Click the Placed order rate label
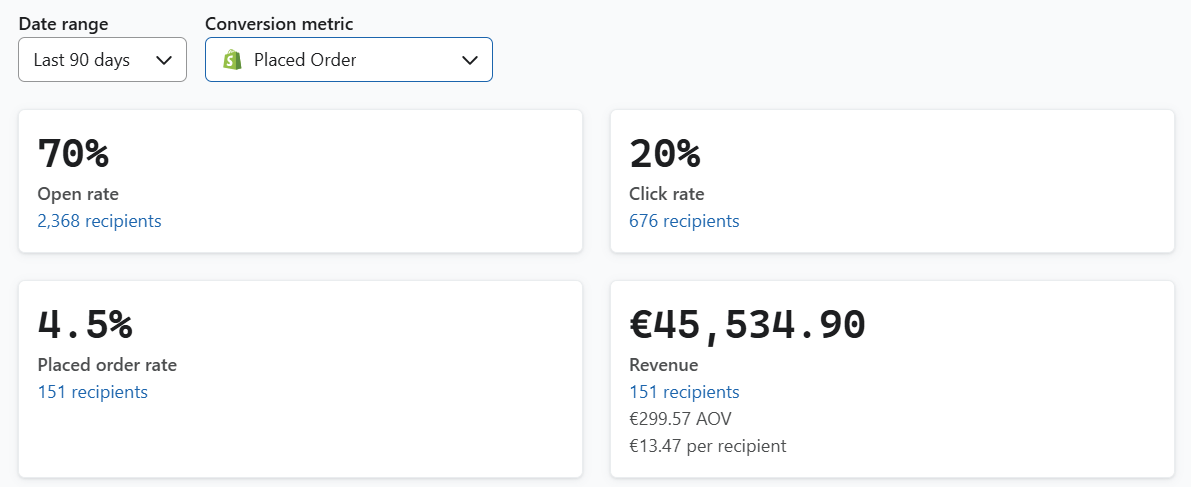 107,365
